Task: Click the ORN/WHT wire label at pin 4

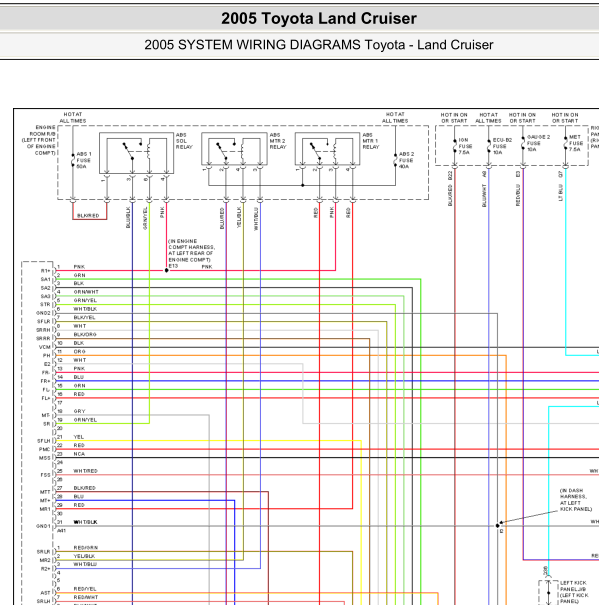Action: pos(86,292)
